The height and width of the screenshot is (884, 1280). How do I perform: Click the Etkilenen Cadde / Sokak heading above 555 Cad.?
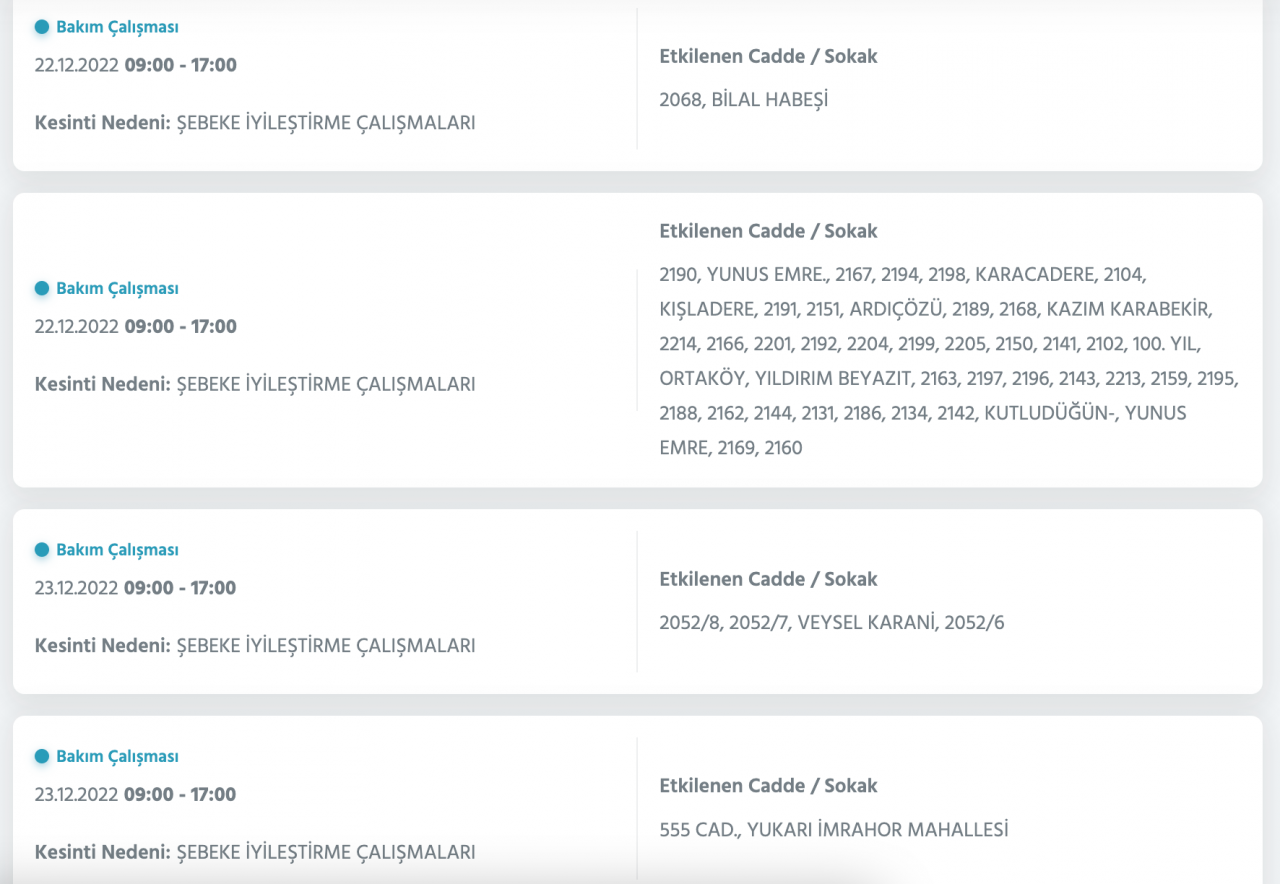pos(768,786)
